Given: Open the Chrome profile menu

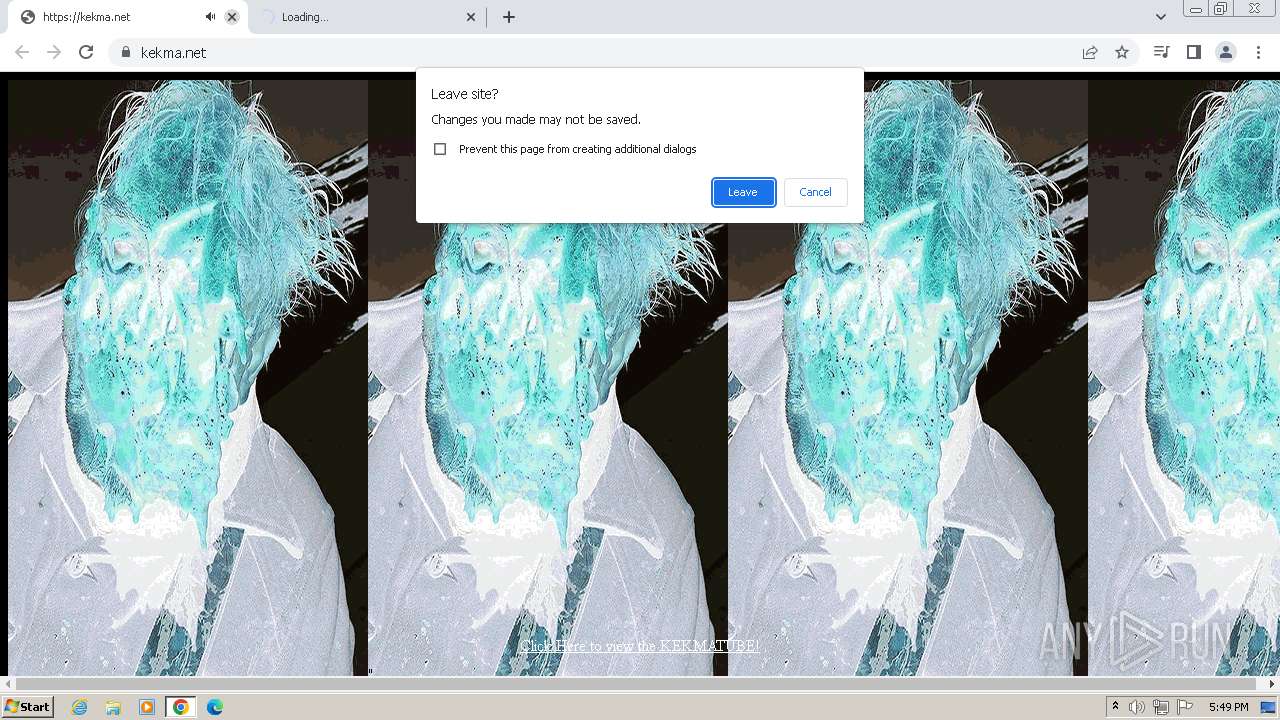Looking at the screenshot, I should [x=1226, y=52].
